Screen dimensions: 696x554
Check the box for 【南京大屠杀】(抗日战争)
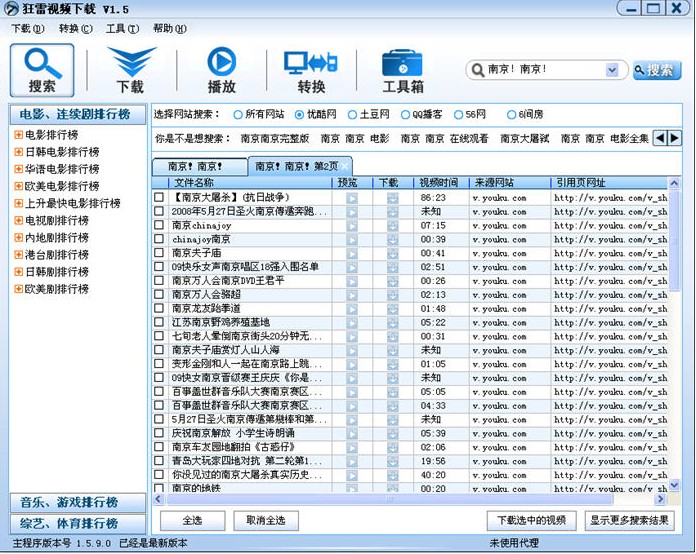pos(158,197)
